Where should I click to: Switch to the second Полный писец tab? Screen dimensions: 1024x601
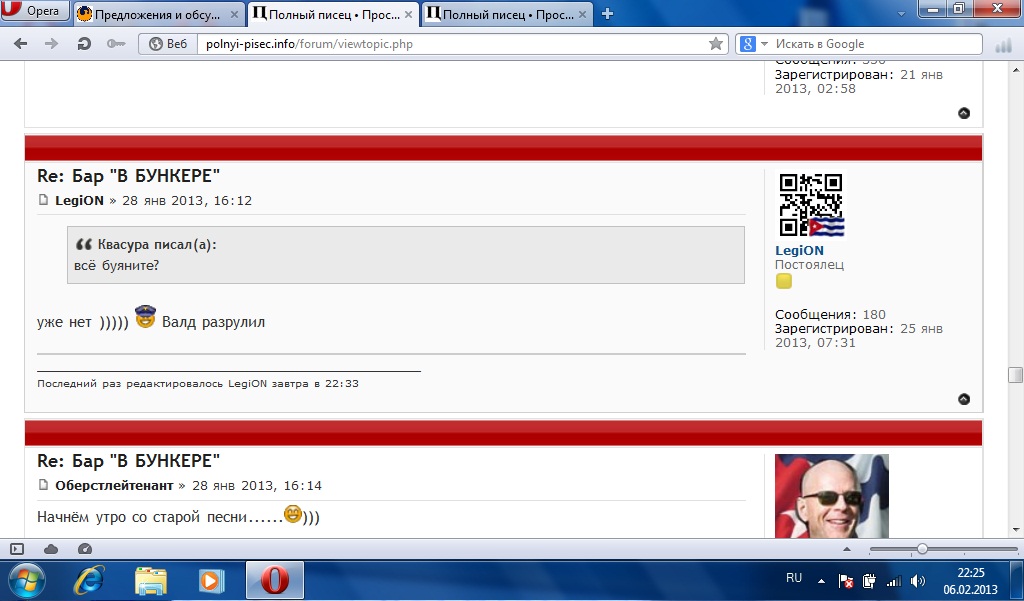click(333, 14)
